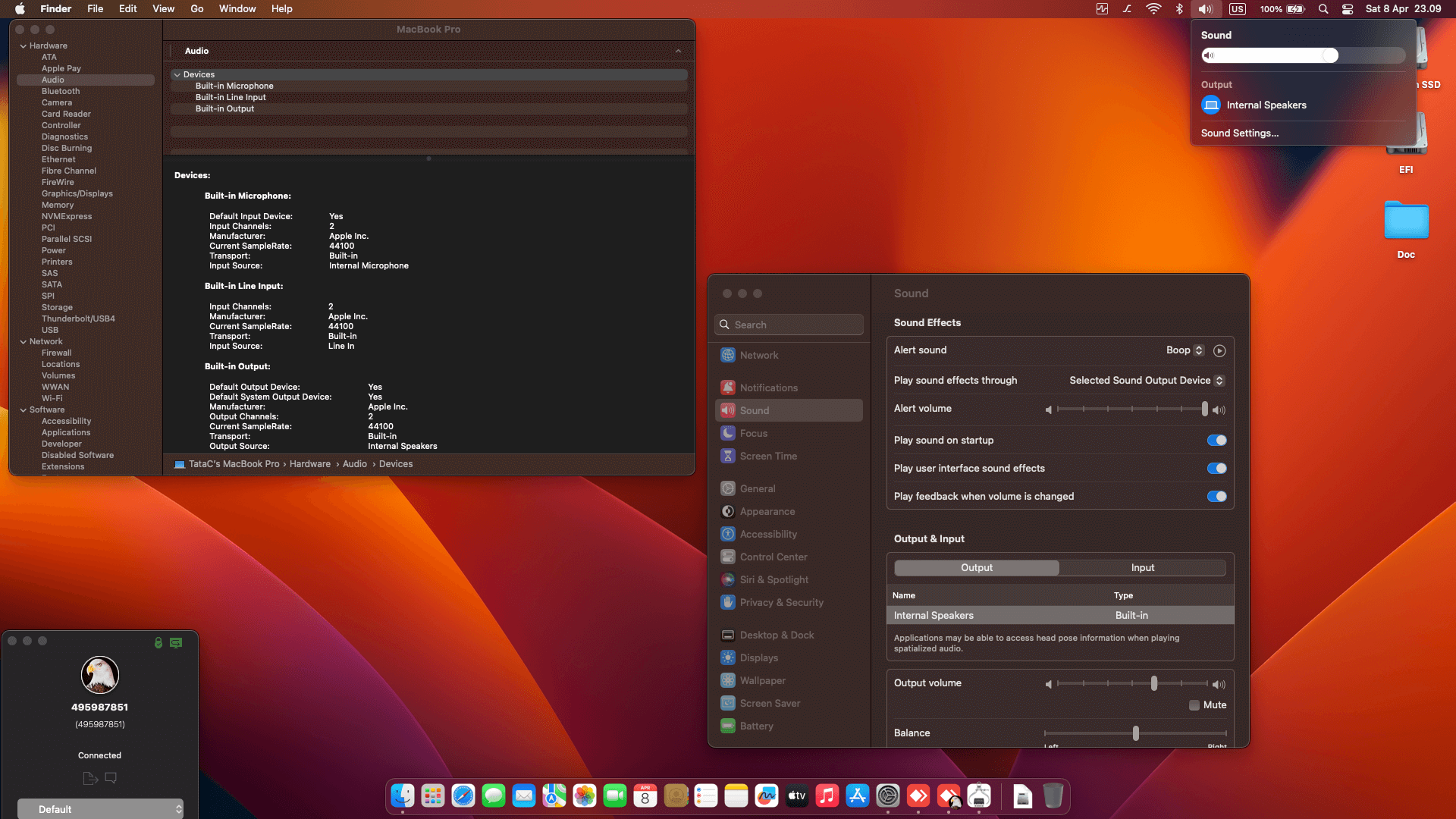Adjust the Output volume slider

click(x=1131, y=684)
